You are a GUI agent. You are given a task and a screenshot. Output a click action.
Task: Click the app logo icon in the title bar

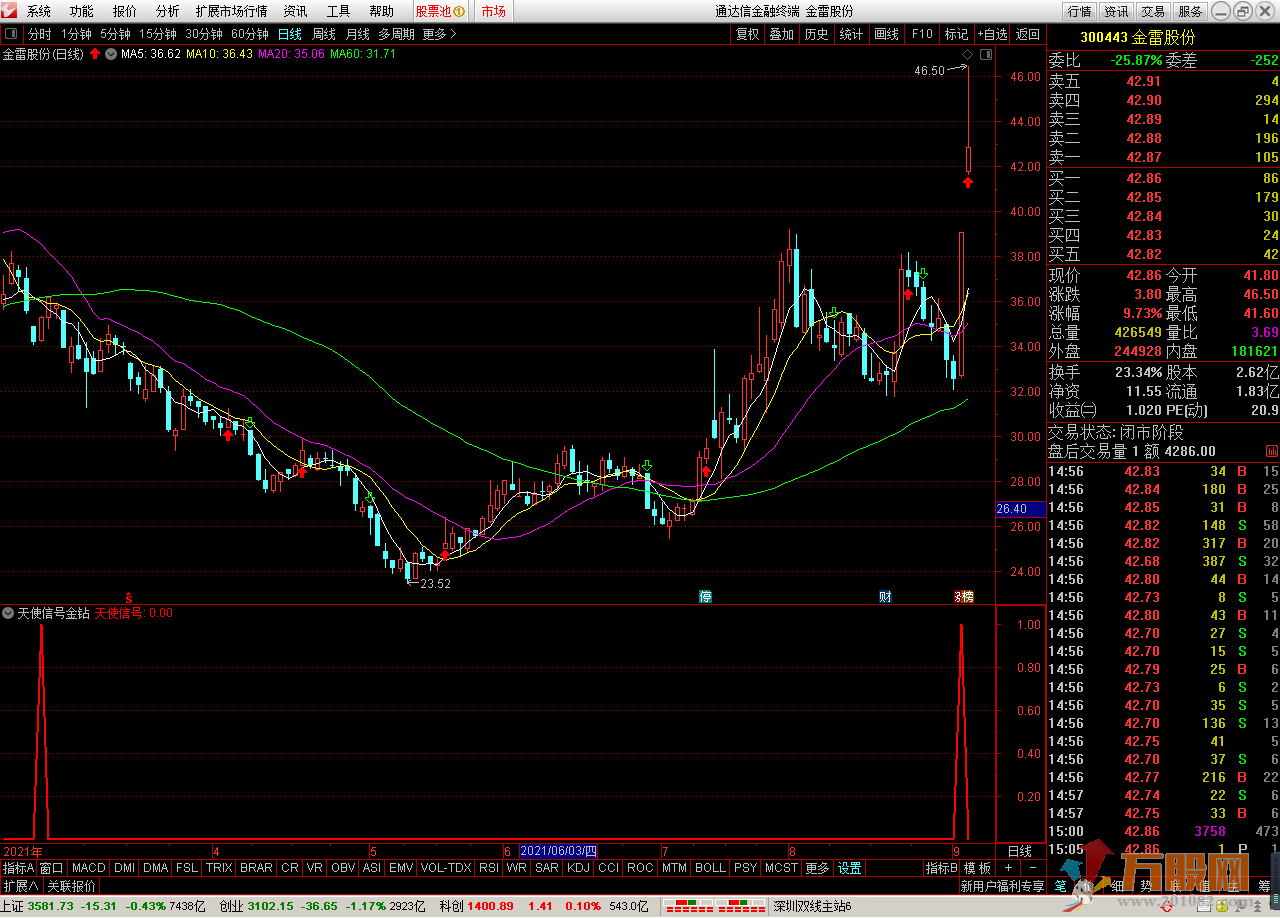10,11
